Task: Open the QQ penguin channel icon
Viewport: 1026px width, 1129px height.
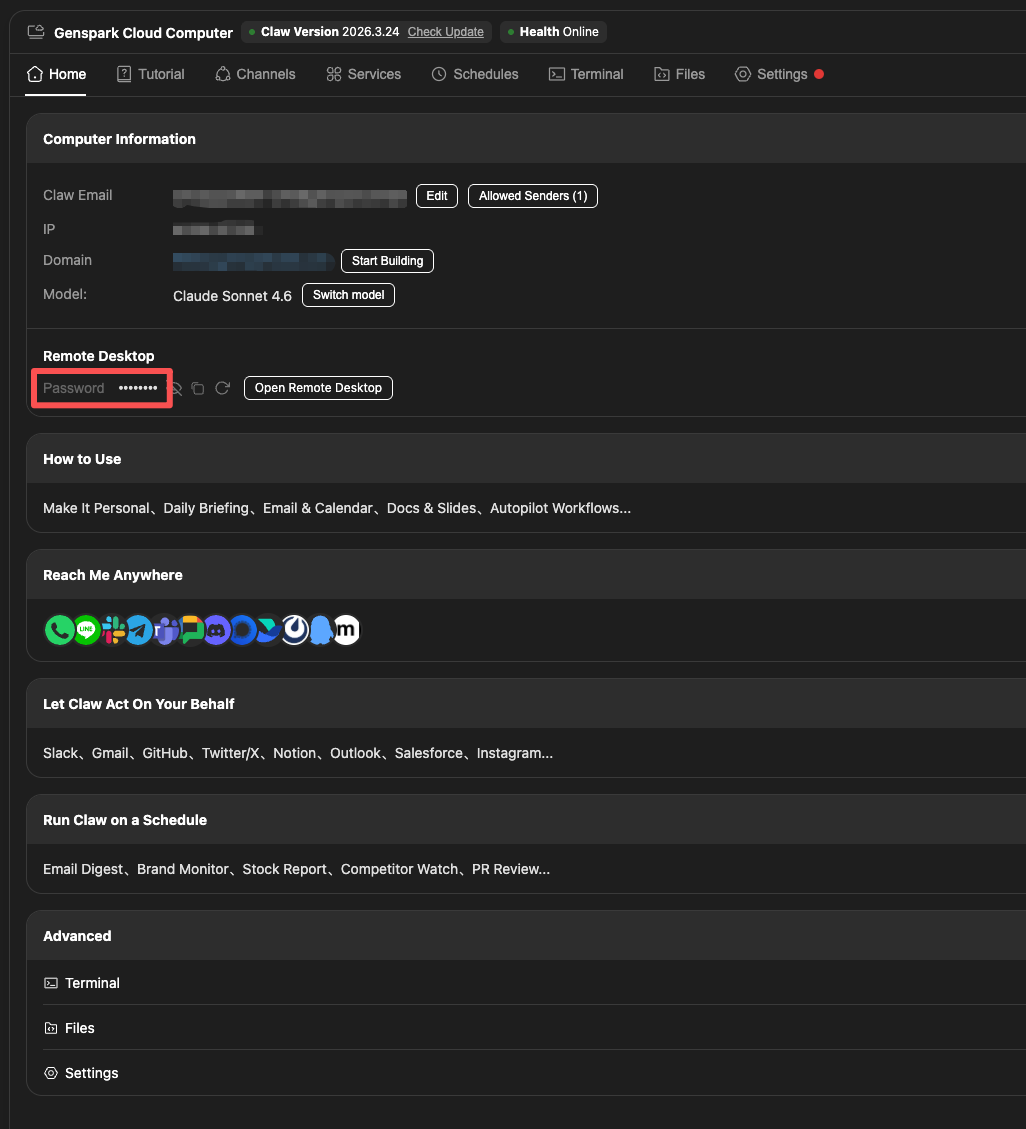Action: click(x=320, y=630)
